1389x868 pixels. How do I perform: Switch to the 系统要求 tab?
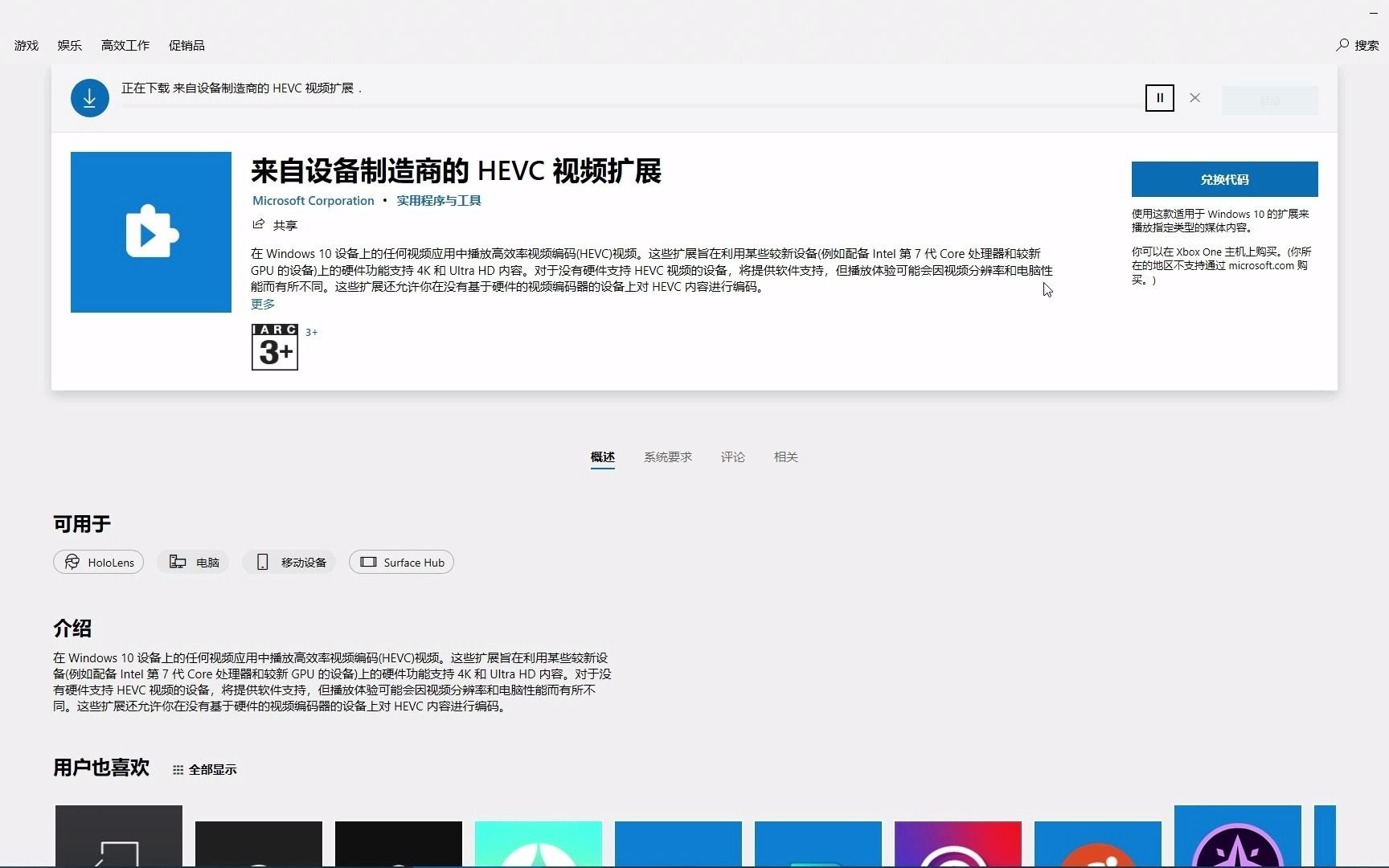(x=668, y=457)
